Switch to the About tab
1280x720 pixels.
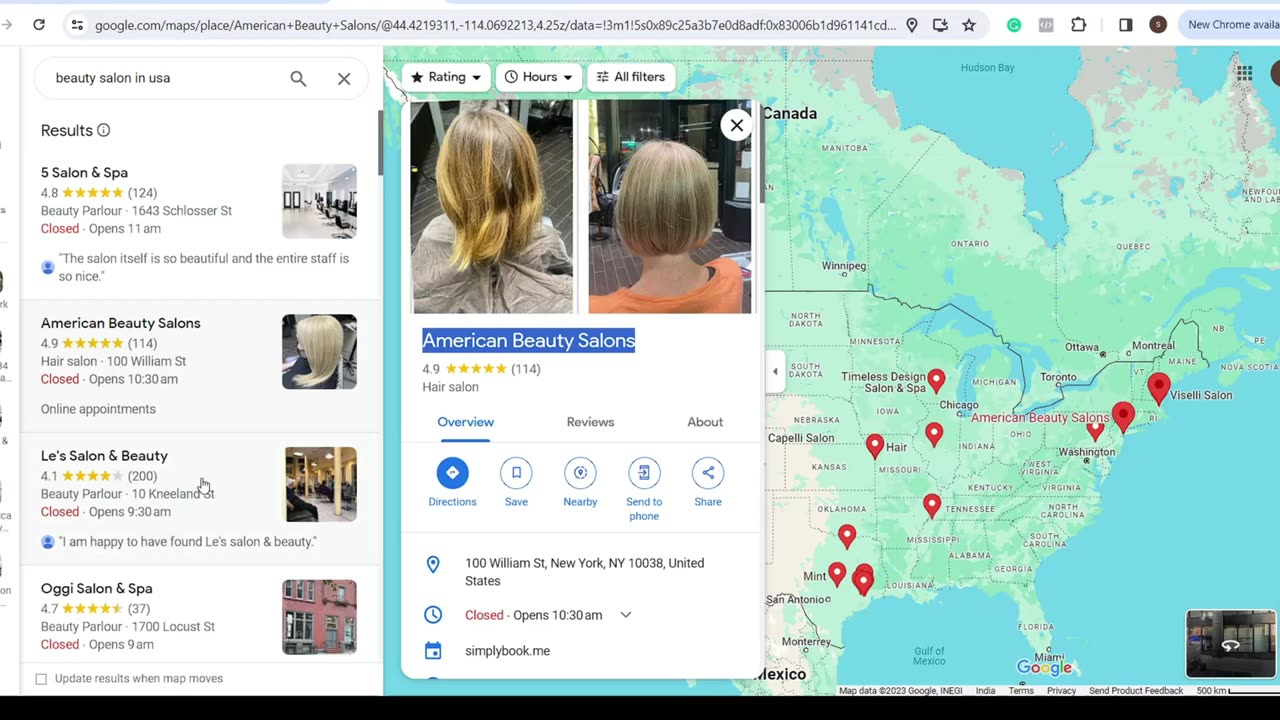point(705,422)
